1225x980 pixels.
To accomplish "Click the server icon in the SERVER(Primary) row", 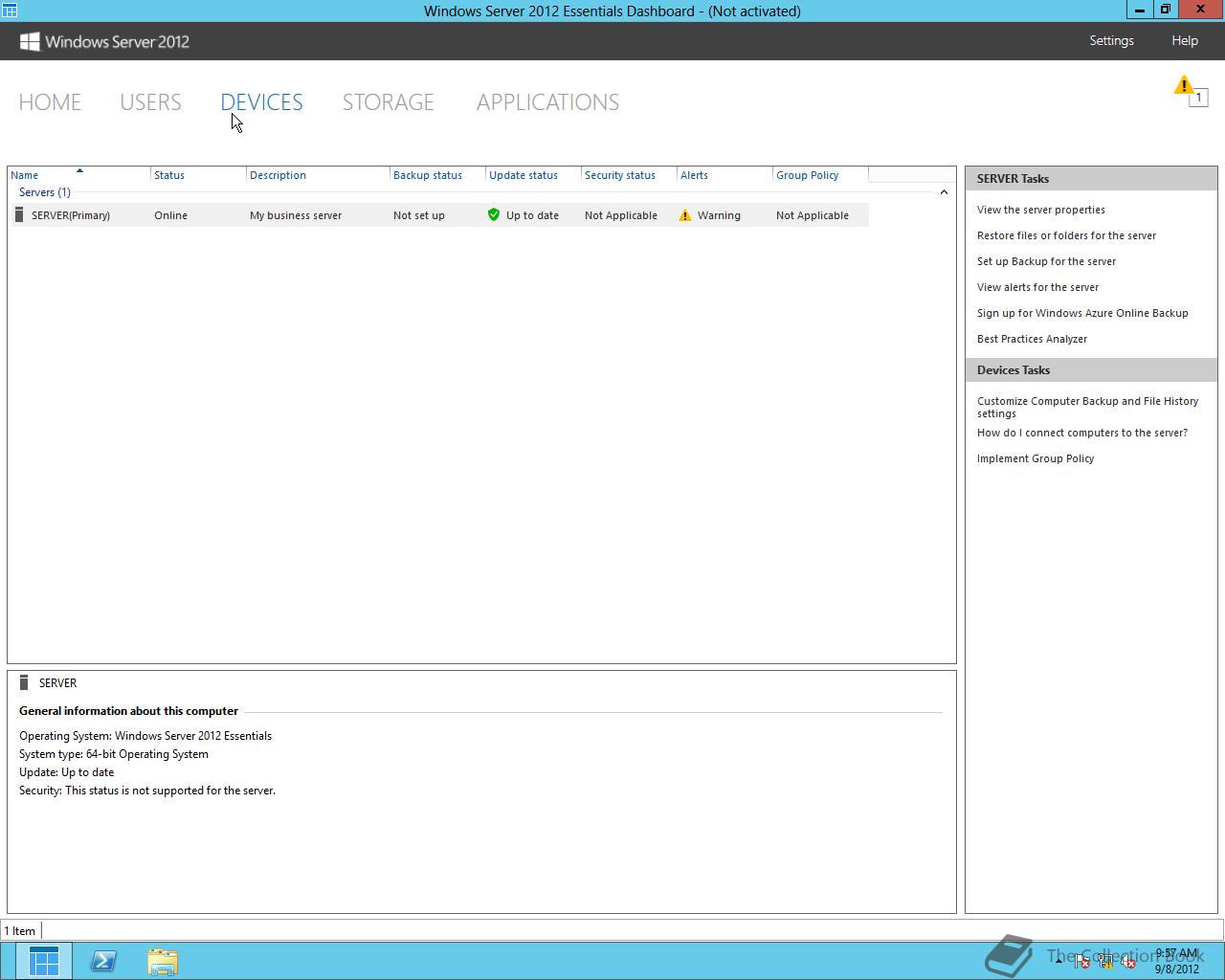I will click(19, 215).
